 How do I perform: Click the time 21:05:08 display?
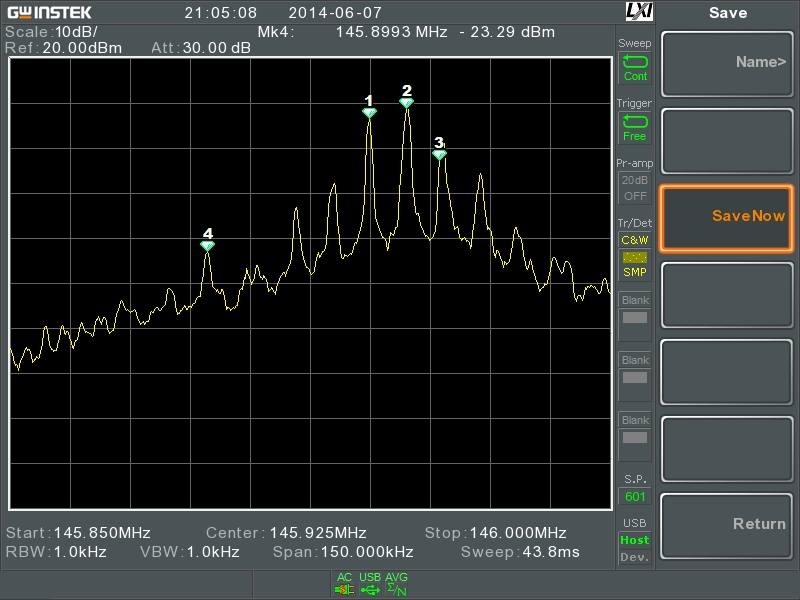(x=220, y=12)
